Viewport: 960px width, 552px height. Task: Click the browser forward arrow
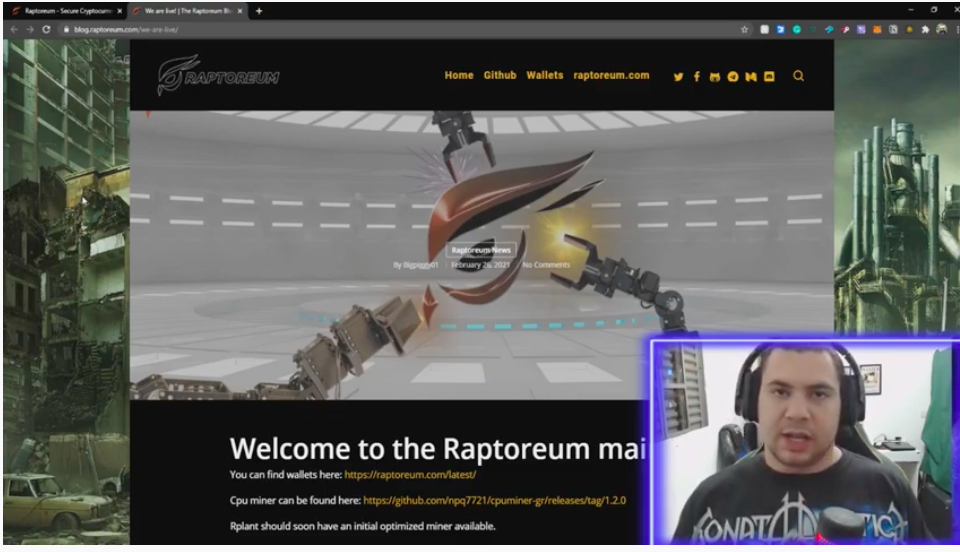click(x=30, y=29)
